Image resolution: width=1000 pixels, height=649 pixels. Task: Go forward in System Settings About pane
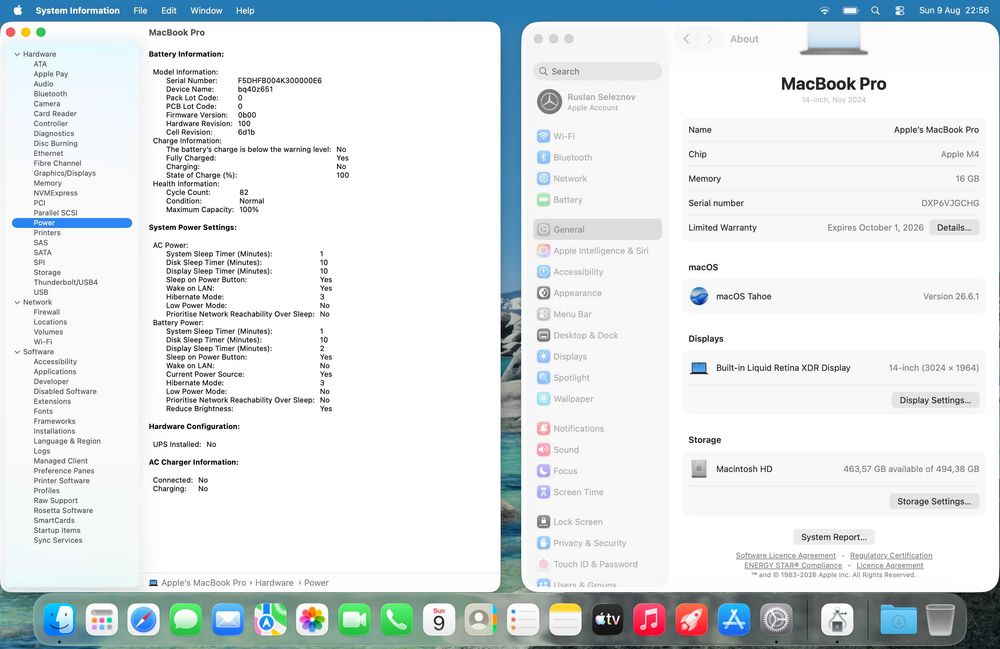pos(709,39)
